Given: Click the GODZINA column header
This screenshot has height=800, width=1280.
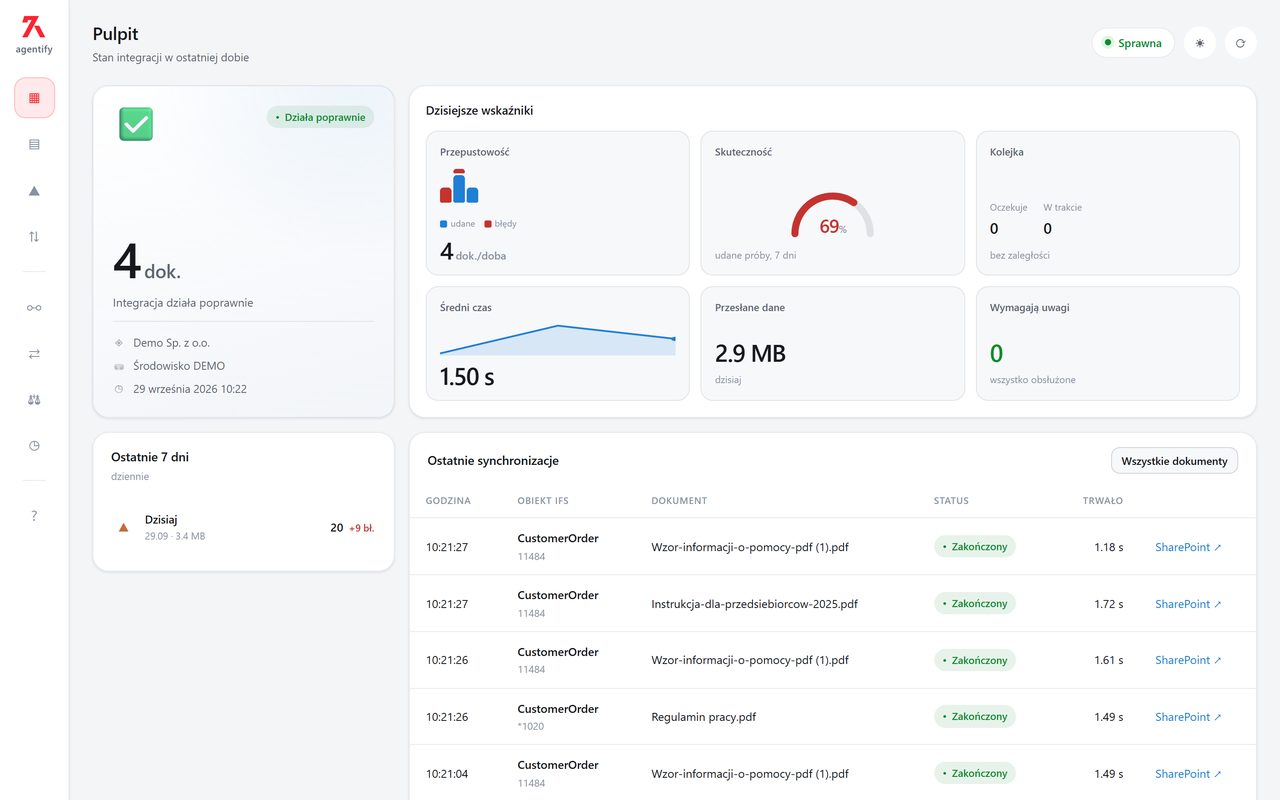Looking at the screenshot, I should 448,501.
